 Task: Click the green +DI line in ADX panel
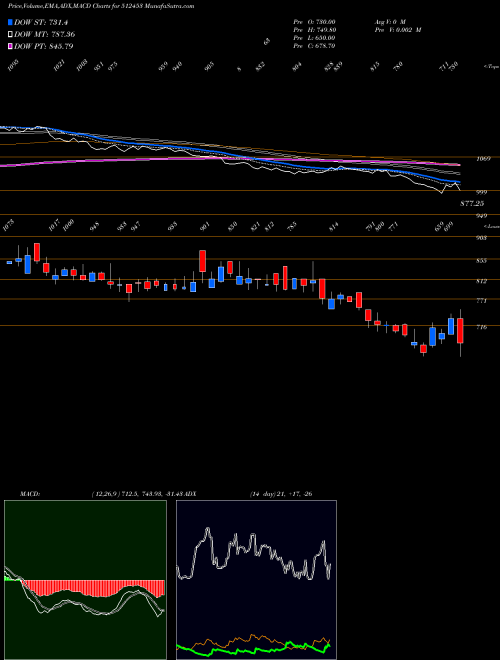tap(253, 650)
